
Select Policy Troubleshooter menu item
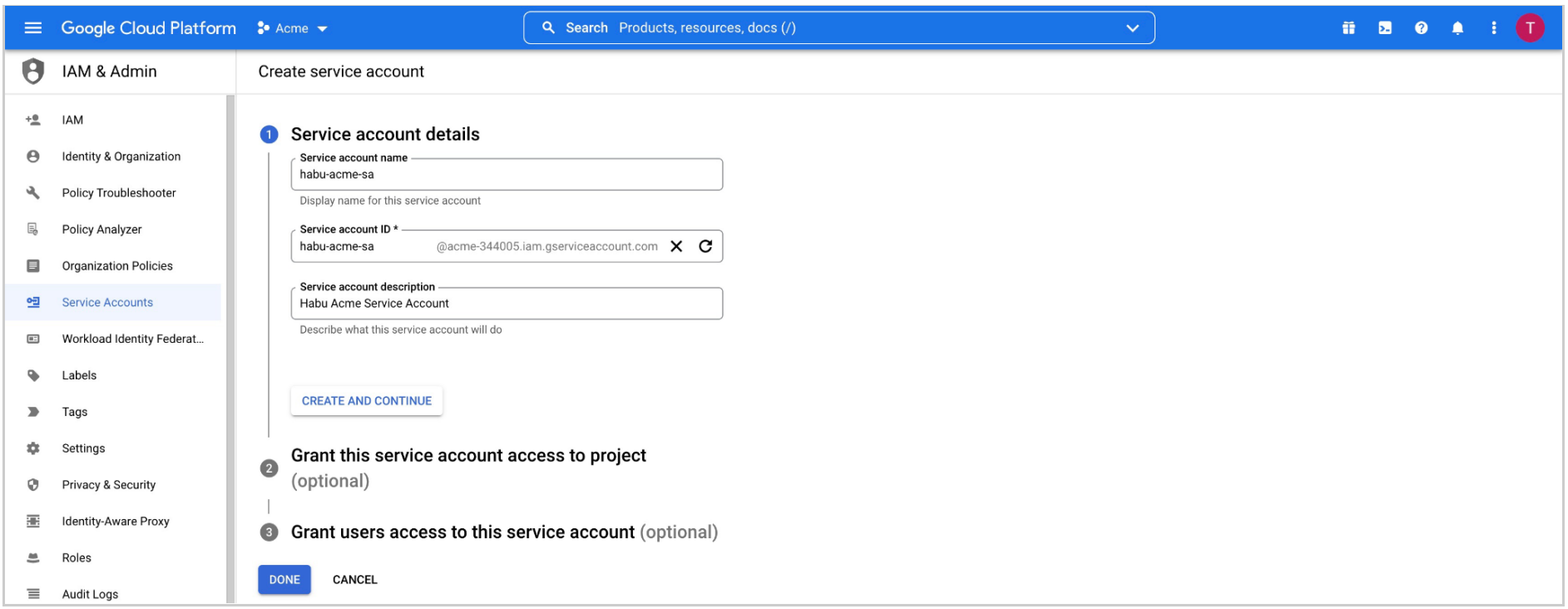click(x=119, y=193)
